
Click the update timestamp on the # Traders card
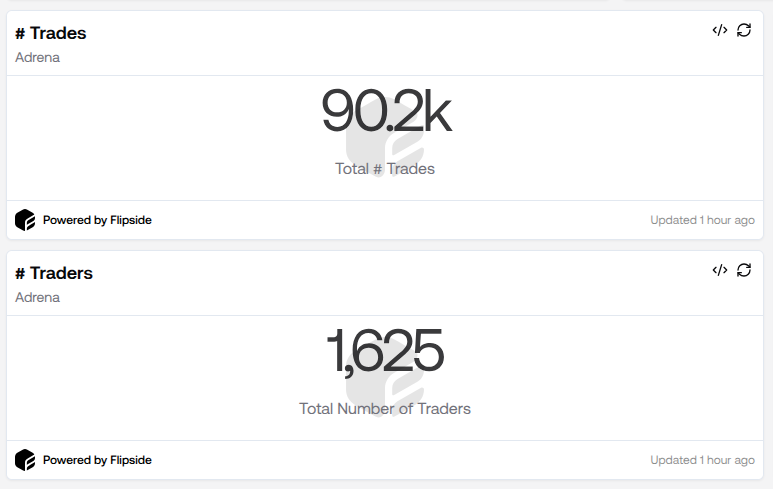tap(702, 460)
